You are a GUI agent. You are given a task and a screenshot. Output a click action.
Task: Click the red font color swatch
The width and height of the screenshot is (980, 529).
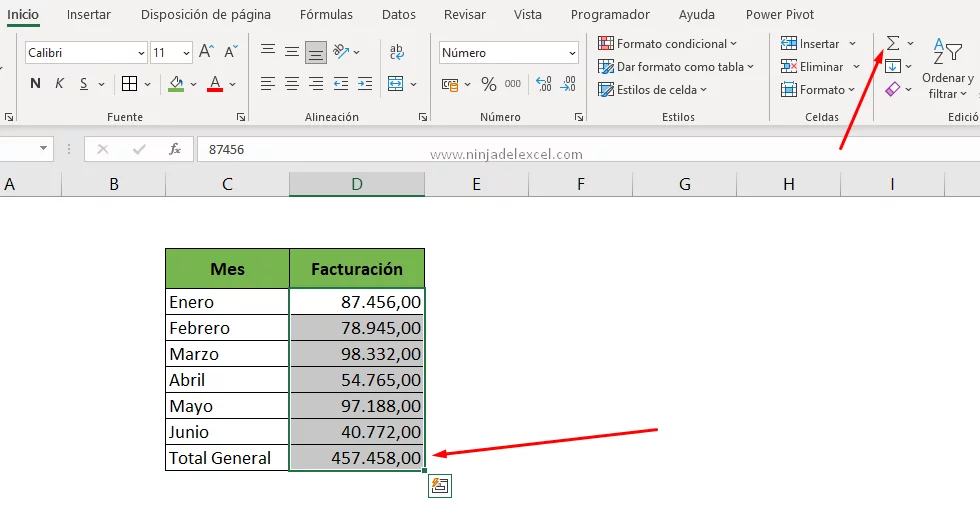coord(214,85)
